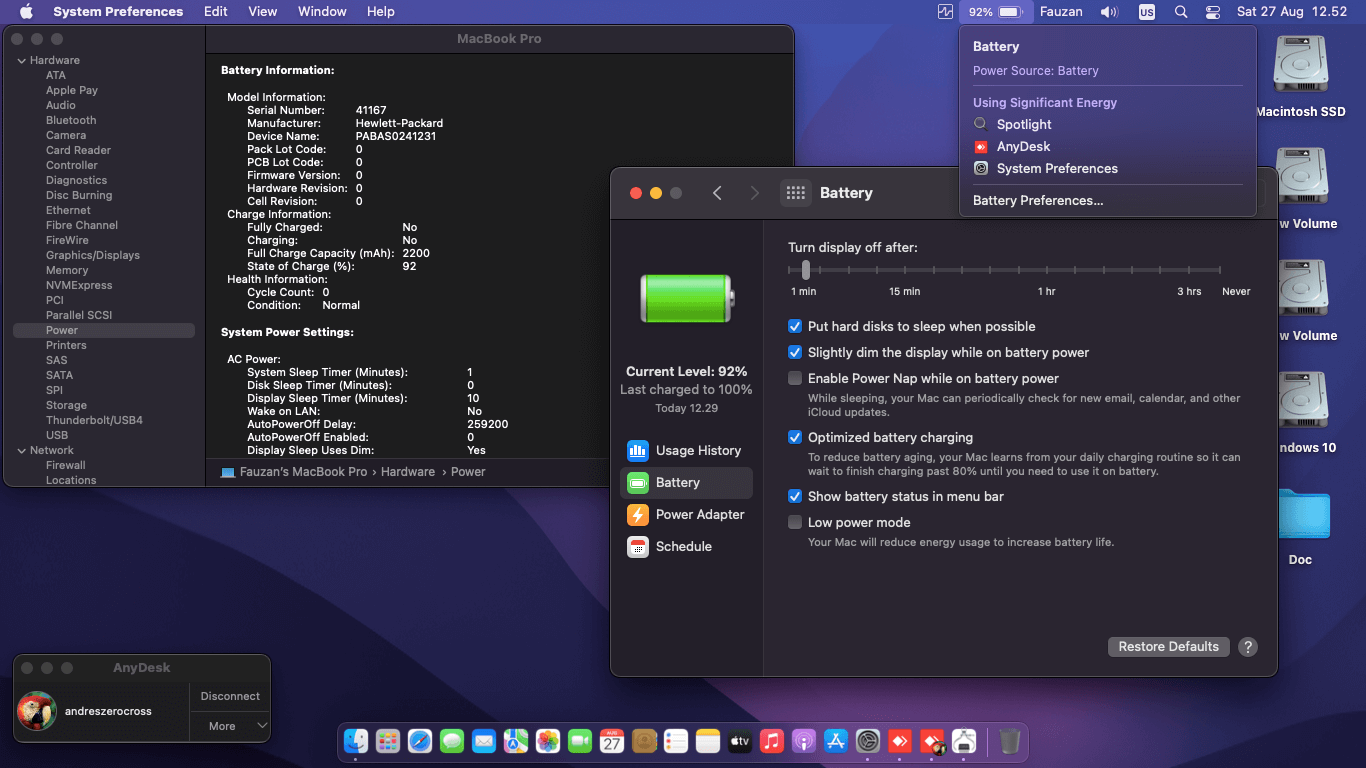Collapse the Hardware tree in System Information
This screenshot has width=1366, height=768.
pyautogui.click(x=22, y=60)
